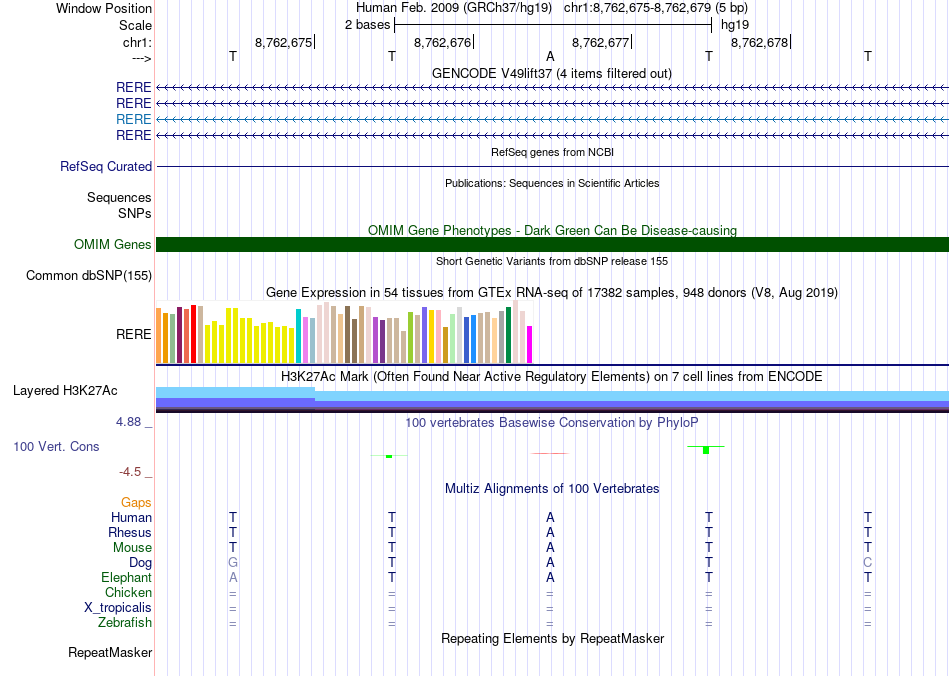Open the GENCODE V49lift37 track title
The image size is (950, 676).
[551, 73]
